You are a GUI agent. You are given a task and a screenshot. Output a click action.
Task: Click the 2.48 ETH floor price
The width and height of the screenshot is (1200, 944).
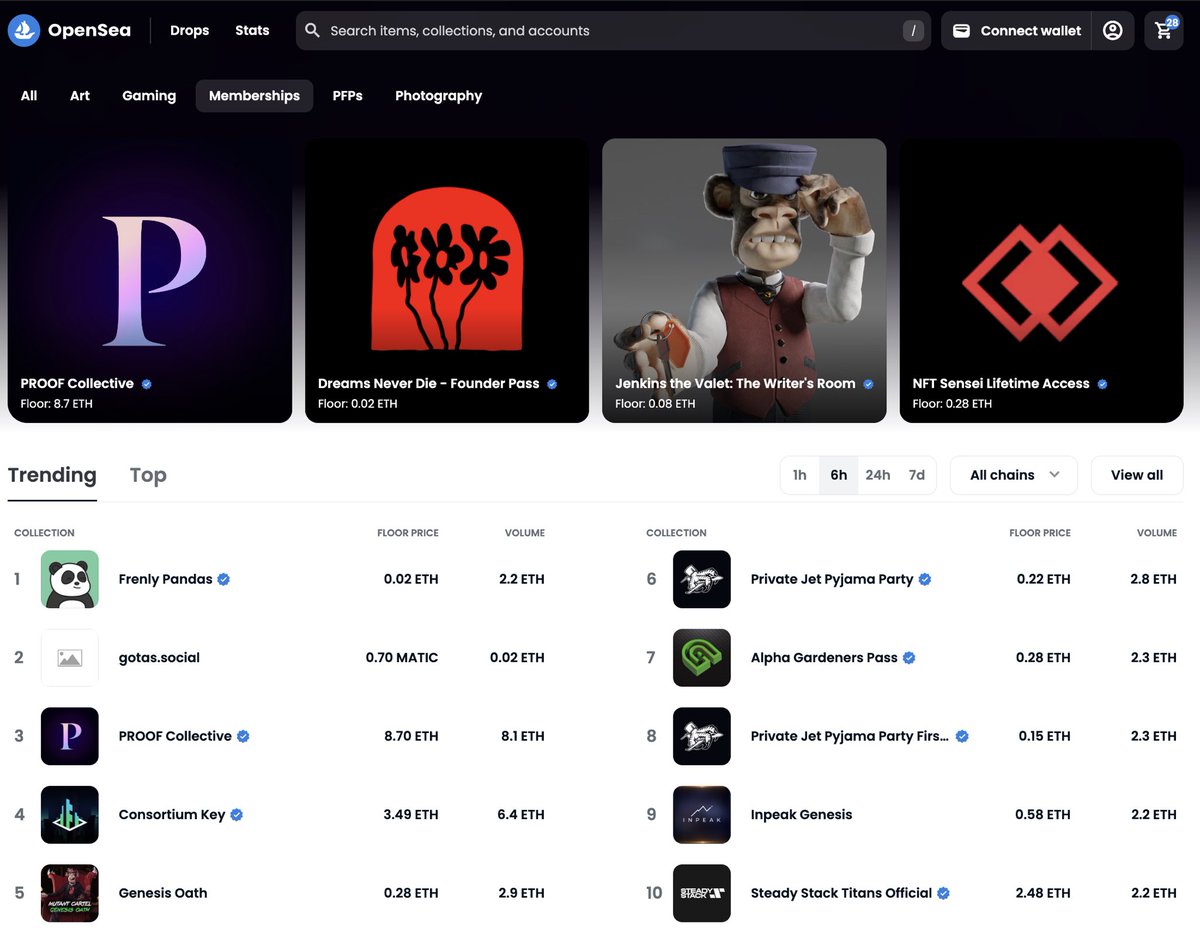click(x=1043, y=893)
